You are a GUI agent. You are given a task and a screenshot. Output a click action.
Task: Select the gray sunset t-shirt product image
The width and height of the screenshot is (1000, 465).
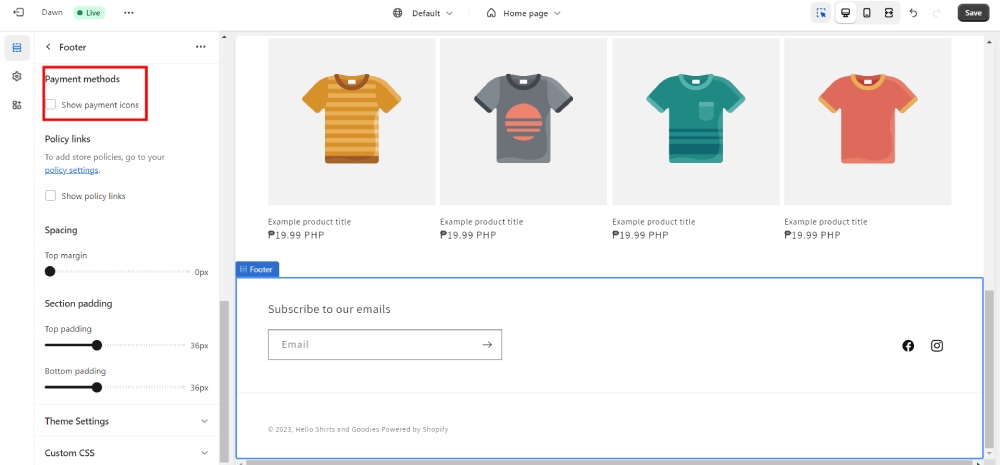click(524, 121)
